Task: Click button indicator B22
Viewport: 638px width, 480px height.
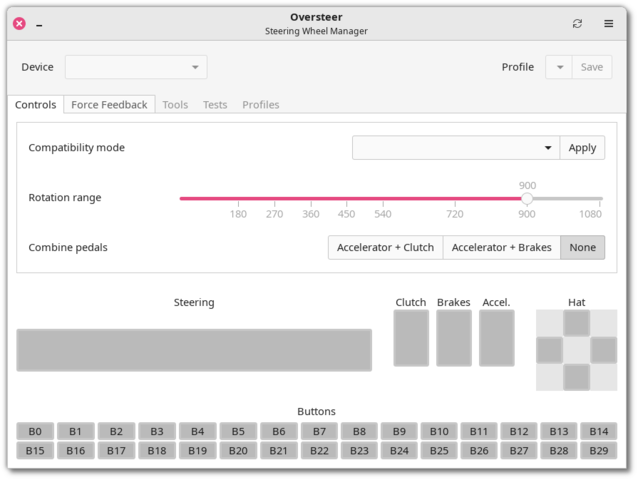Action: tap(319, 451)
